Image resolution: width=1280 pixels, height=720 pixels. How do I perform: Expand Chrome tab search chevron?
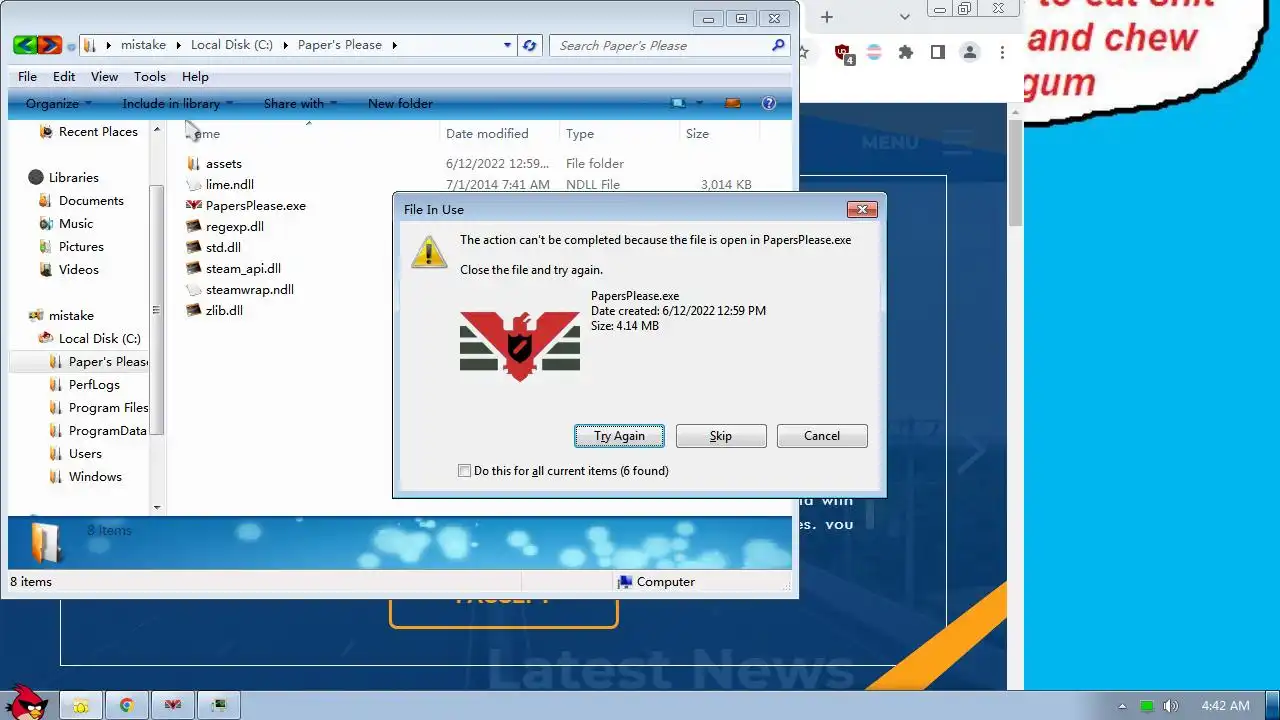[x=905, y=16]
